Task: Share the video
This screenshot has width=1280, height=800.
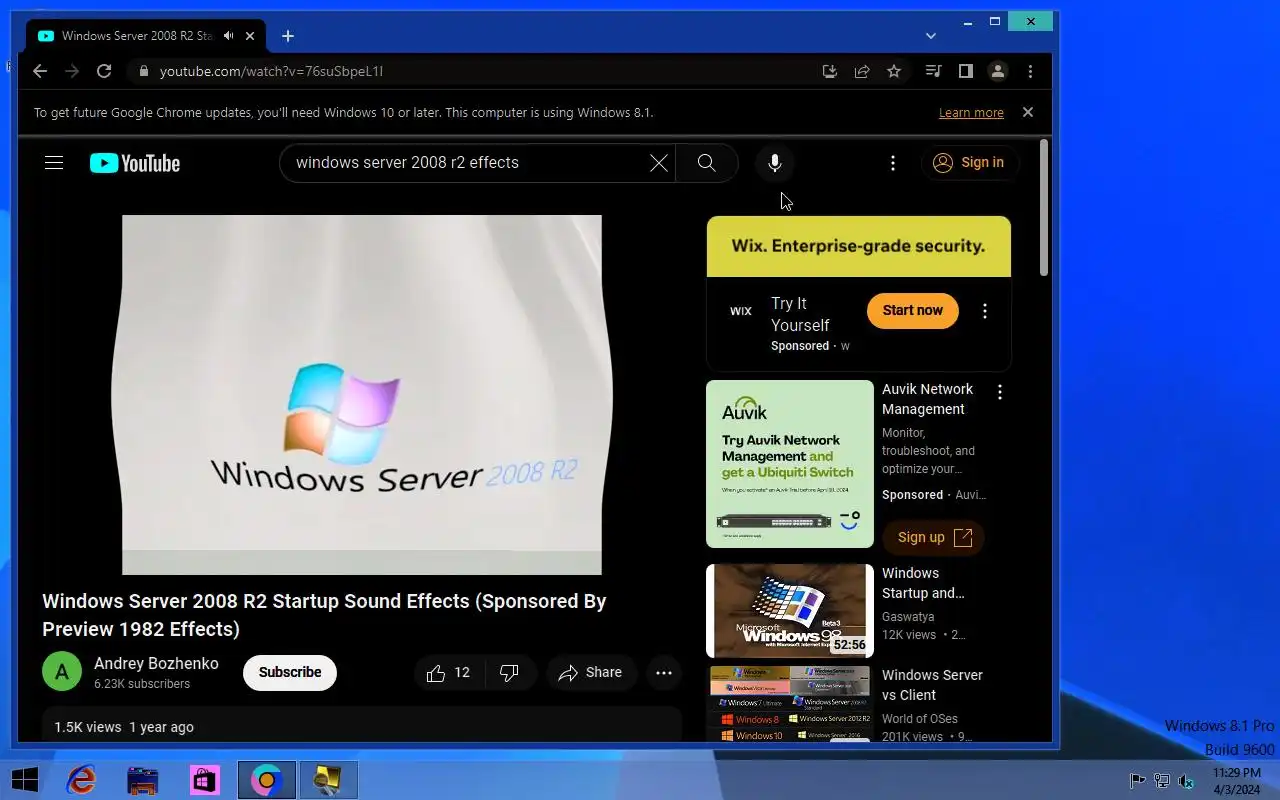Action: coord(591,673)
